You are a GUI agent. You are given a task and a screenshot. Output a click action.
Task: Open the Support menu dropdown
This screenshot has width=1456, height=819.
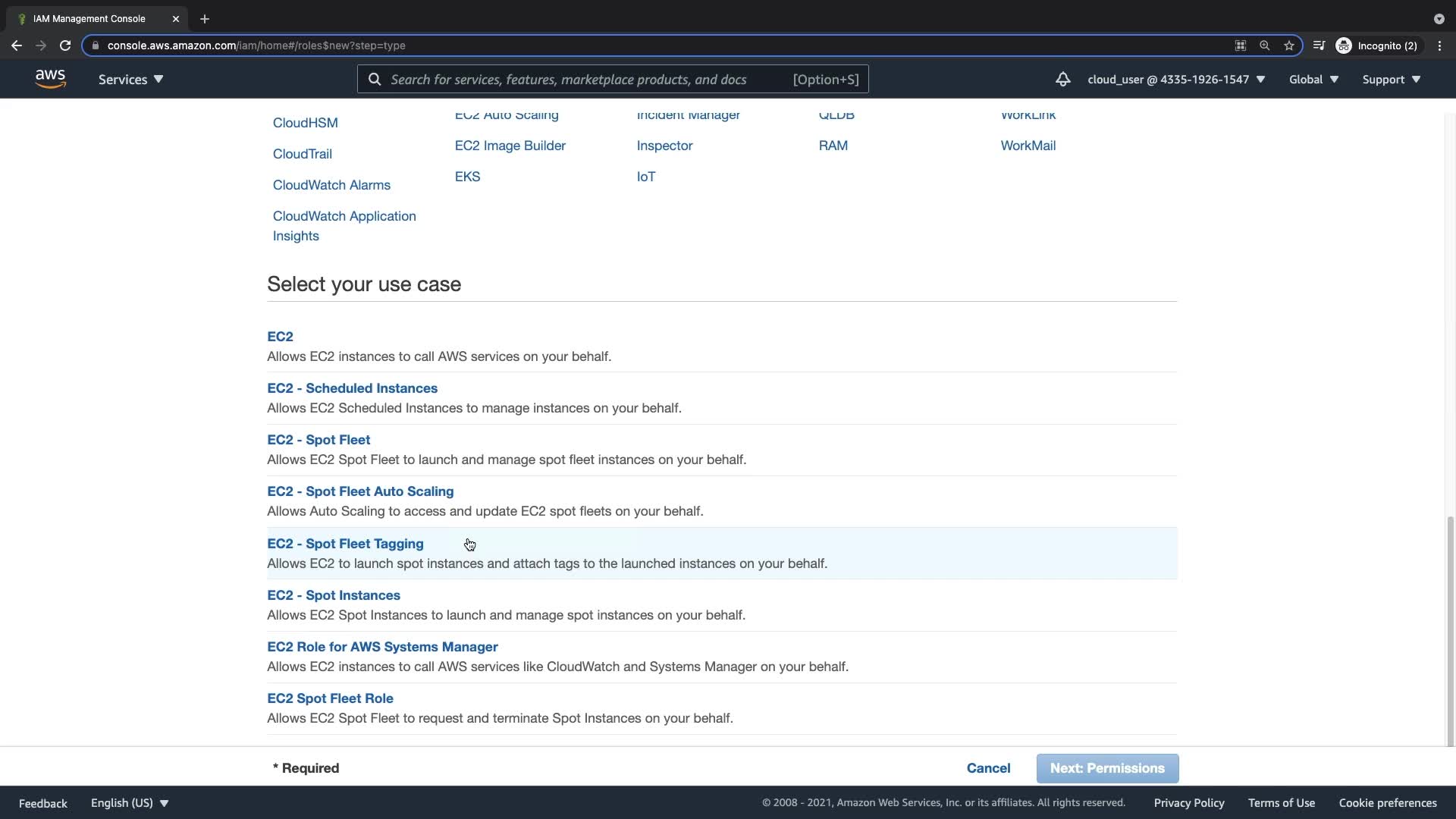pyautogui.click(x=1391, y=79)
